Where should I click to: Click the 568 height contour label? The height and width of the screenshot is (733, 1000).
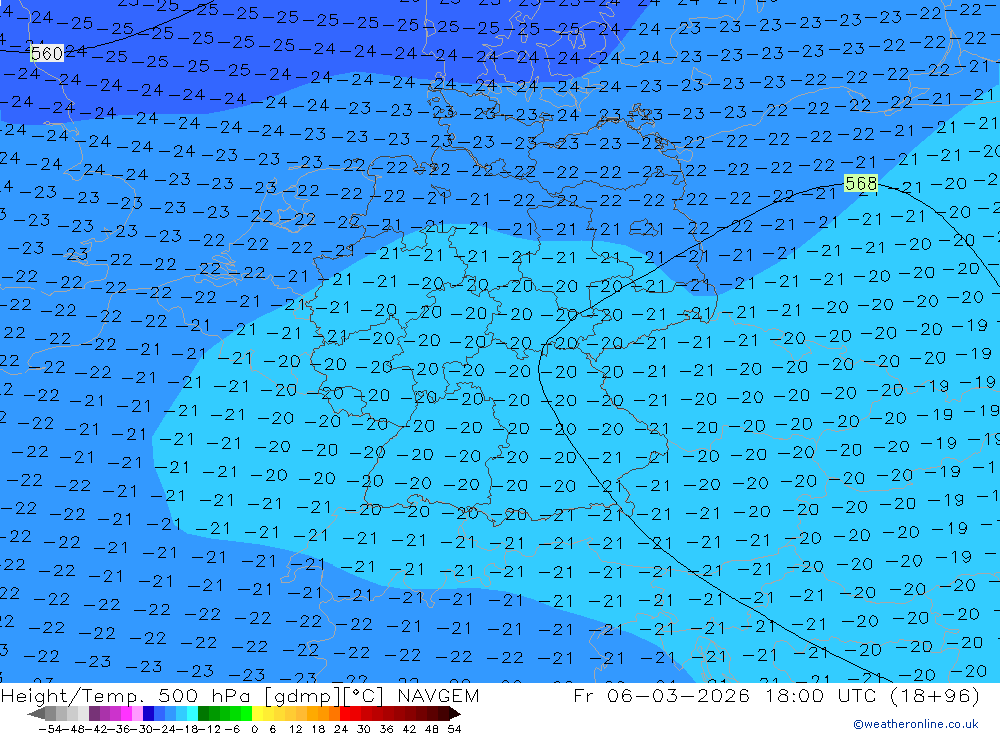(x=861, y=184)
